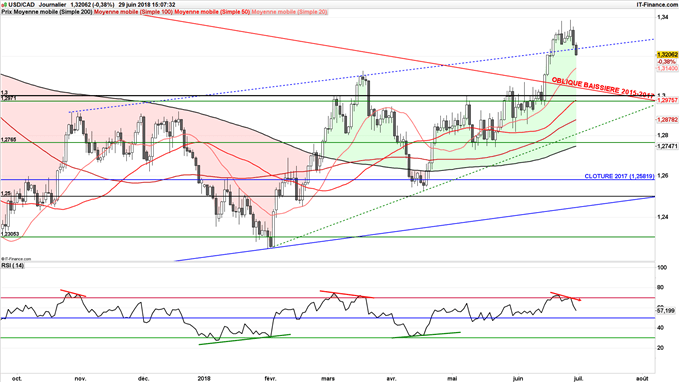Click the Journalier timeframe label

pos(52,5)
